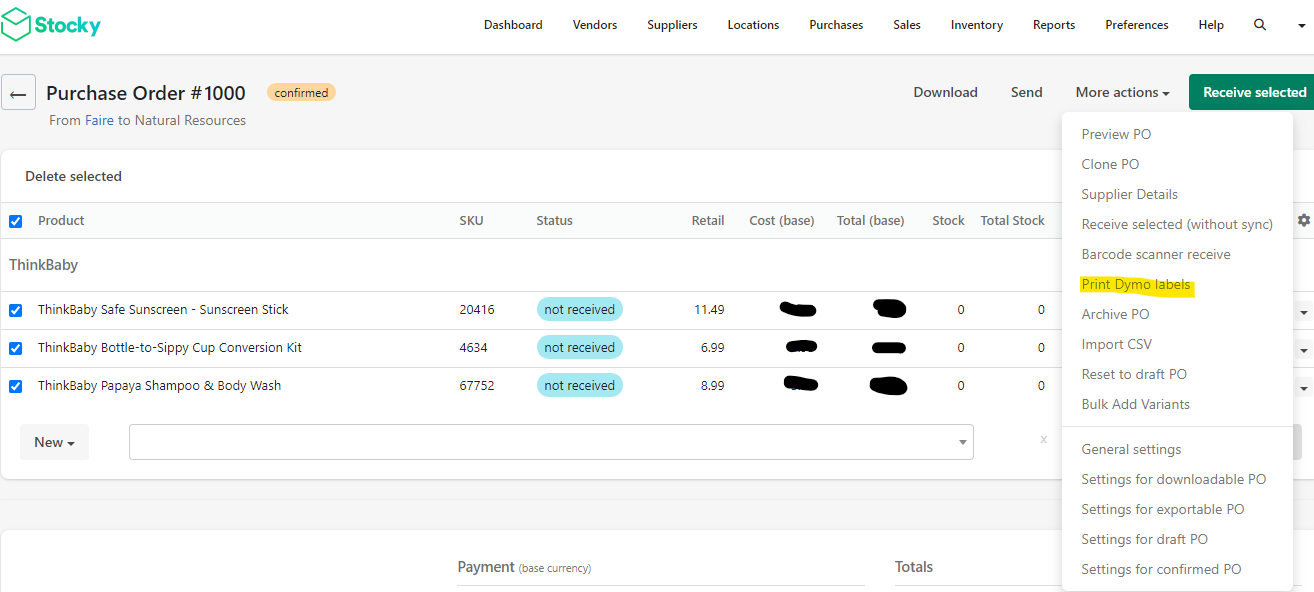Screen dimensions: 1314x592
Task: Click the Download button
Action: pos(945,92)
